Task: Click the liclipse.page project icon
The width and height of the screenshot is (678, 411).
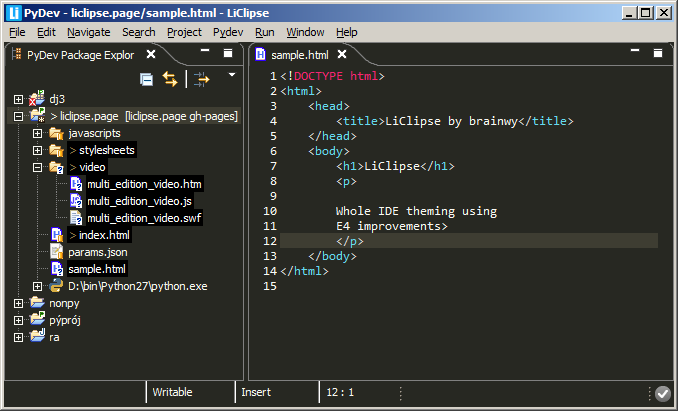Action: pyautogui.click(x=38, y=115)
